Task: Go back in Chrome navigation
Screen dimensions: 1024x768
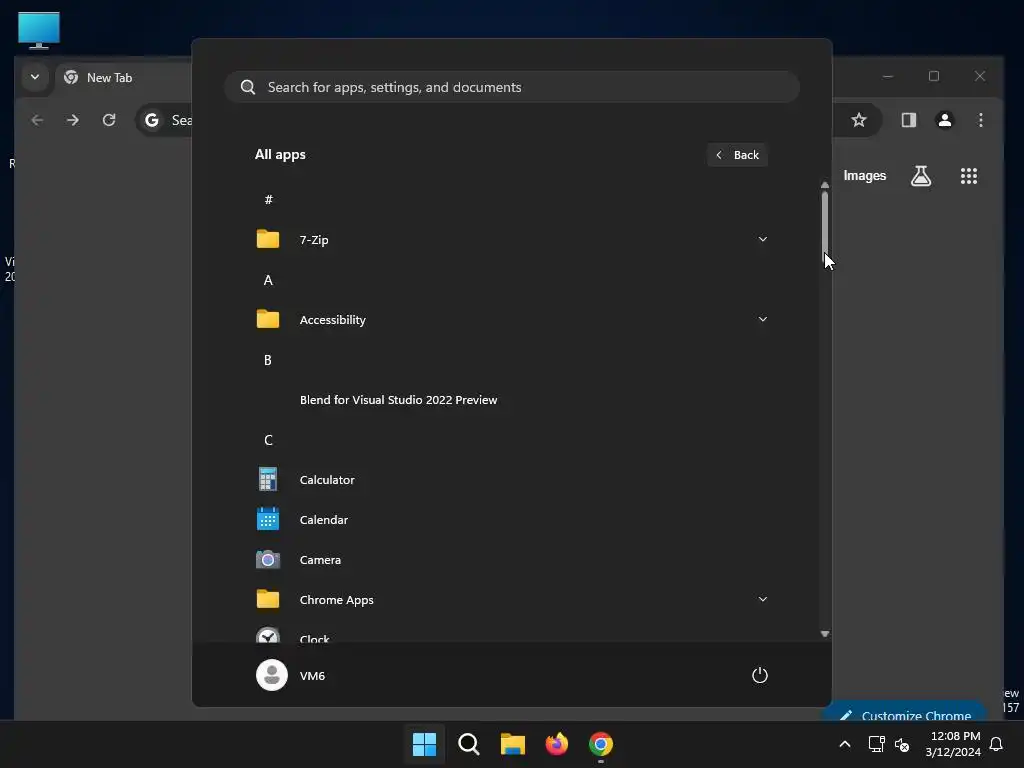Action: point(37,120)
